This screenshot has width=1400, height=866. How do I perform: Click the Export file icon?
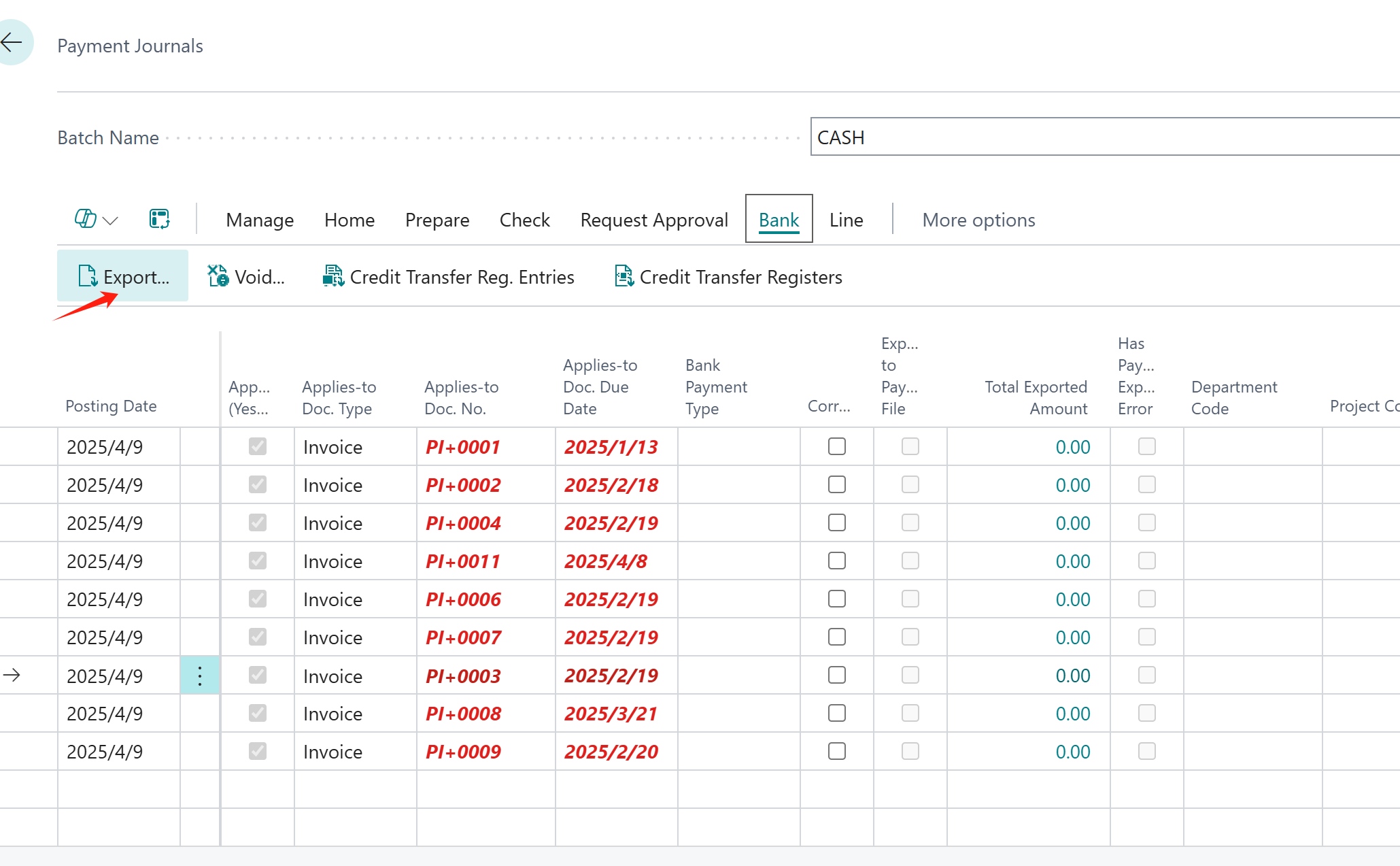point(88,276)
